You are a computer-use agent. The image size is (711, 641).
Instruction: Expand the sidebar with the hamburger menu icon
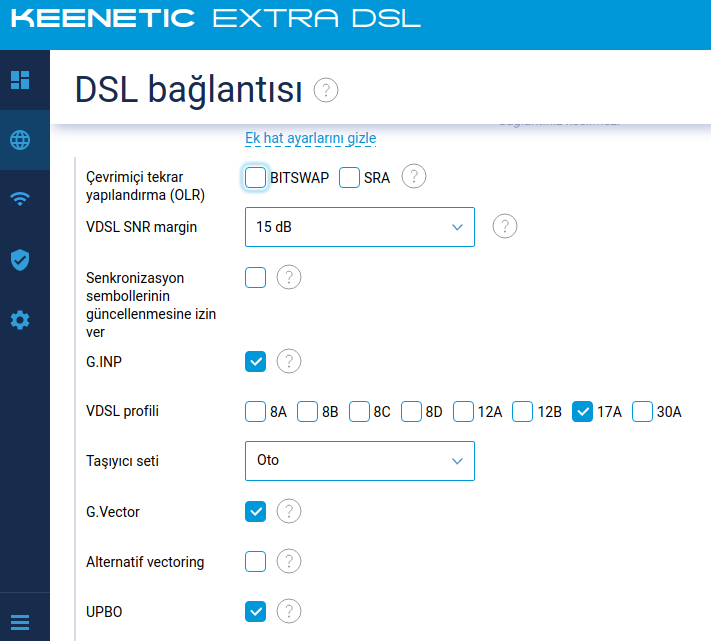pos(20,622)
